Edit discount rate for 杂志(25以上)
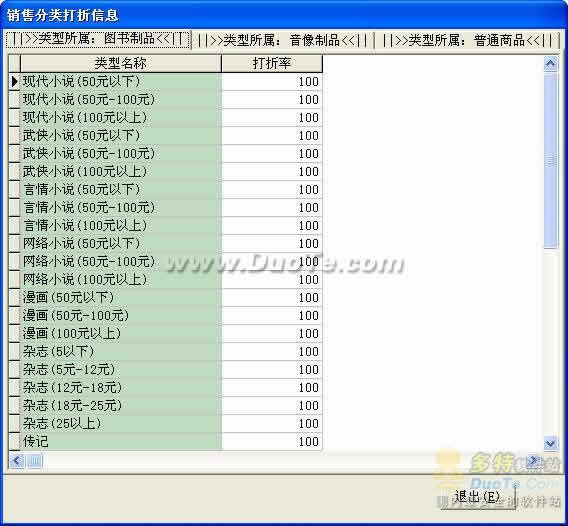568x526 pixels. click(272, 423)
